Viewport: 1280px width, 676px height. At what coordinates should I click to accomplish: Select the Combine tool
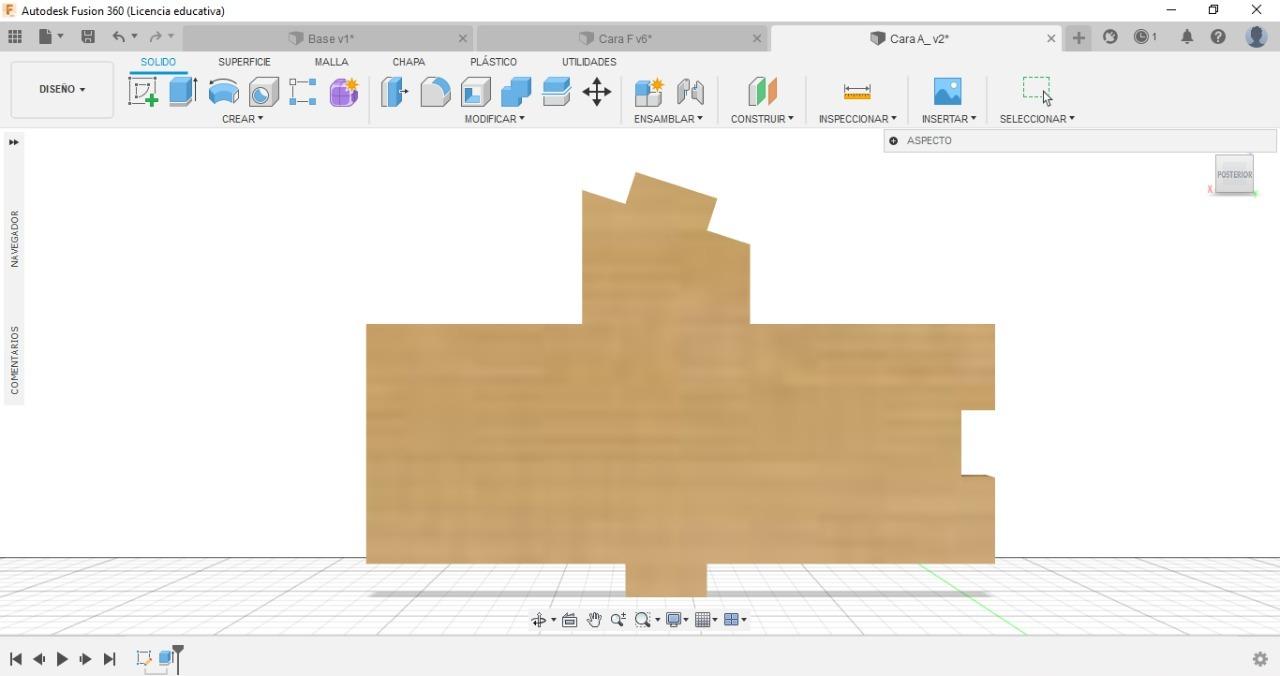pyautogui.click(x=516, y=92)
